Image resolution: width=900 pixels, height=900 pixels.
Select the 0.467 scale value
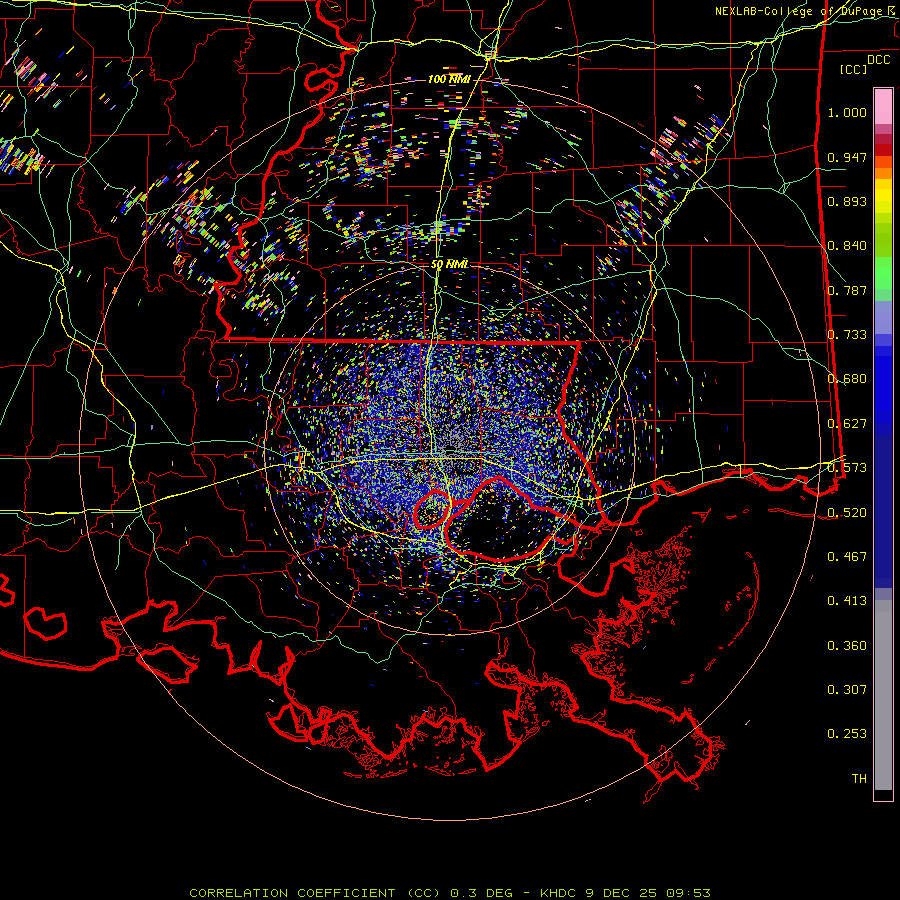pos(847,557)
